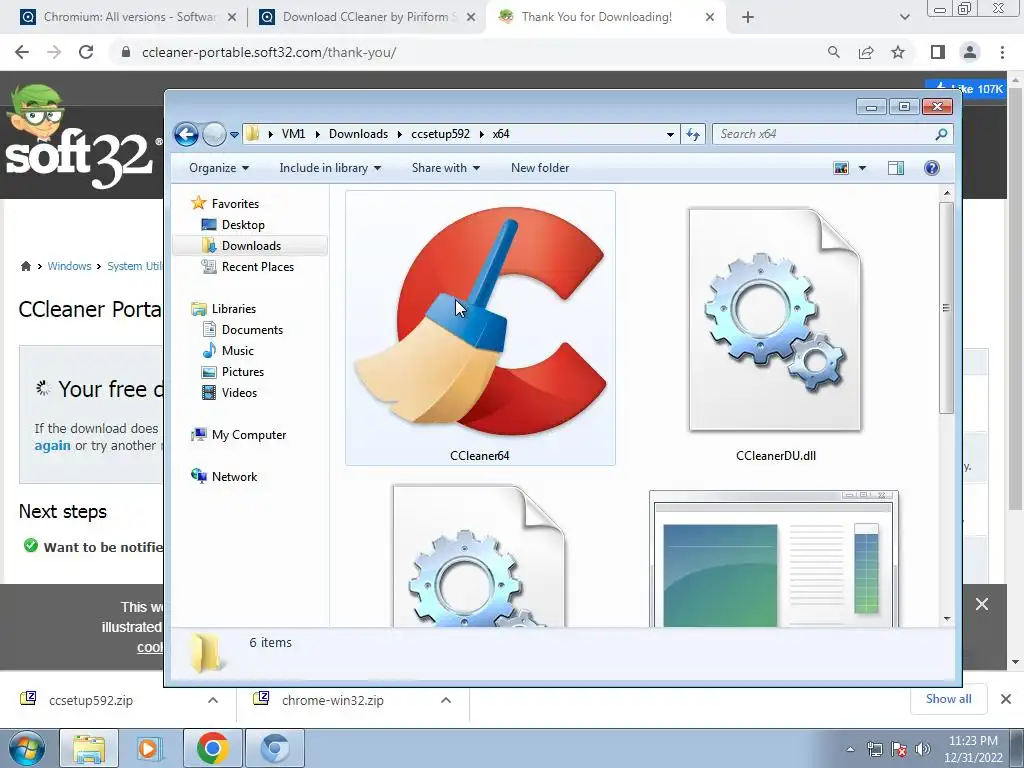
Task: Click the volume icon in system tray
Action: (x=923, y=749)
